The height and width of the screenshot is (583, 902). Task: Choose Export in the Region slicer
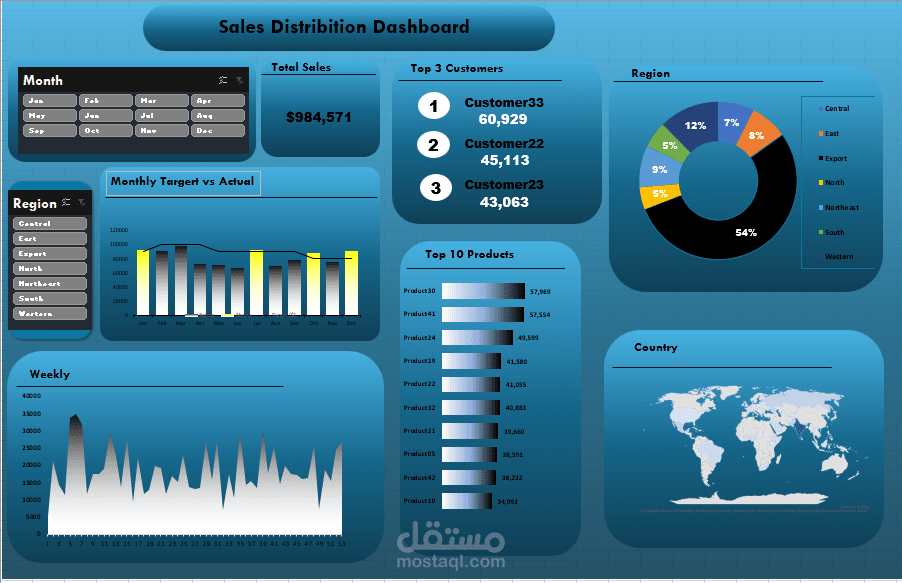point(50,253)
